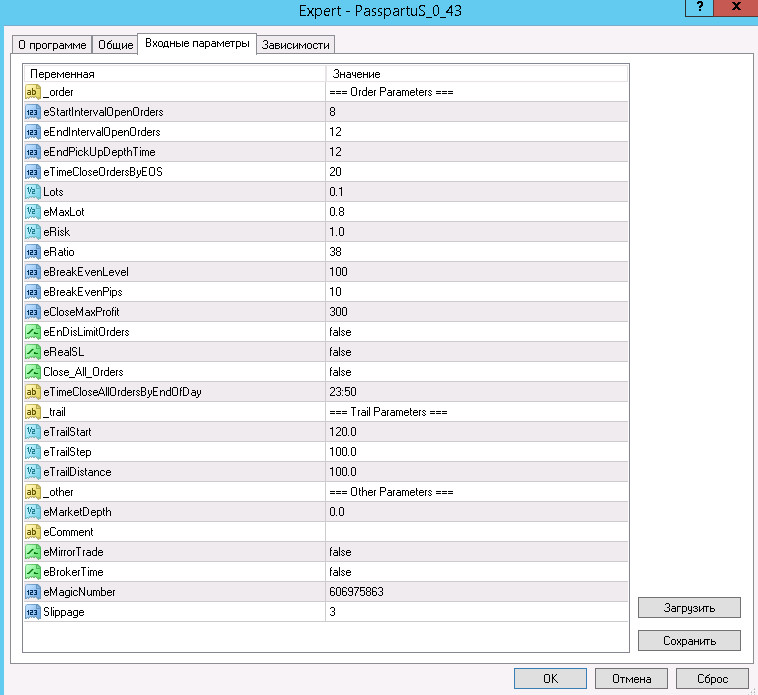This screenshot has width=758, height=695.
Task: Click the boolean icon beside Close_All_Orders
Action: tap(32, 372)
